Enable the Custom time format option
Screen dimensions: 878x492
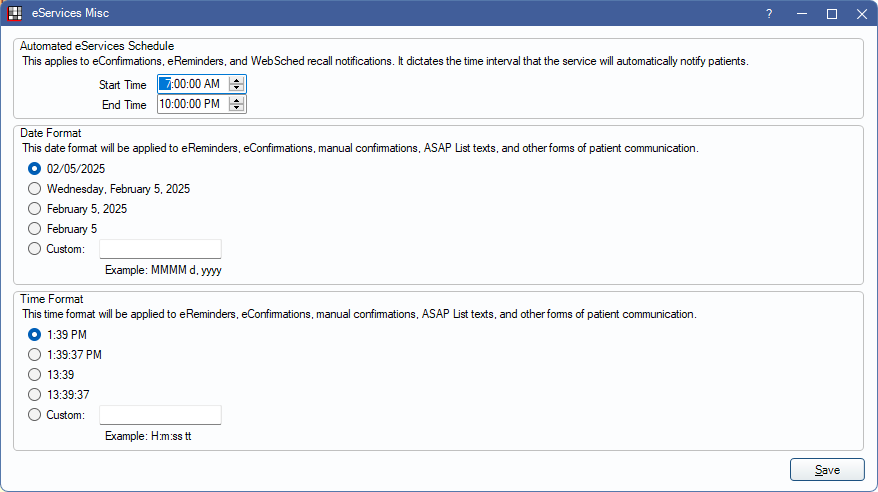point(35,415)
